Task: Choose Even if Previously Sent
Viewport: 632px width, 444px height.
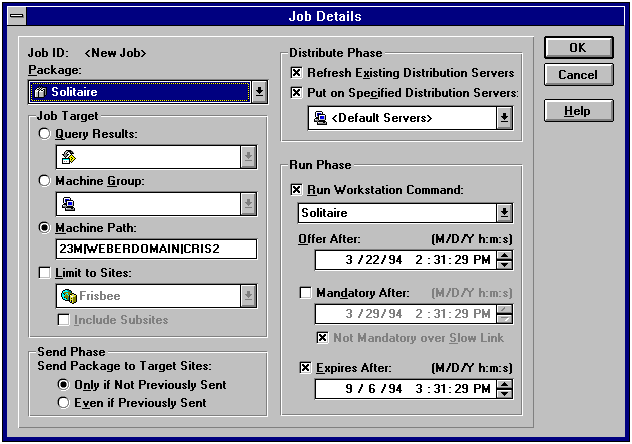Action: pos(65,403)
